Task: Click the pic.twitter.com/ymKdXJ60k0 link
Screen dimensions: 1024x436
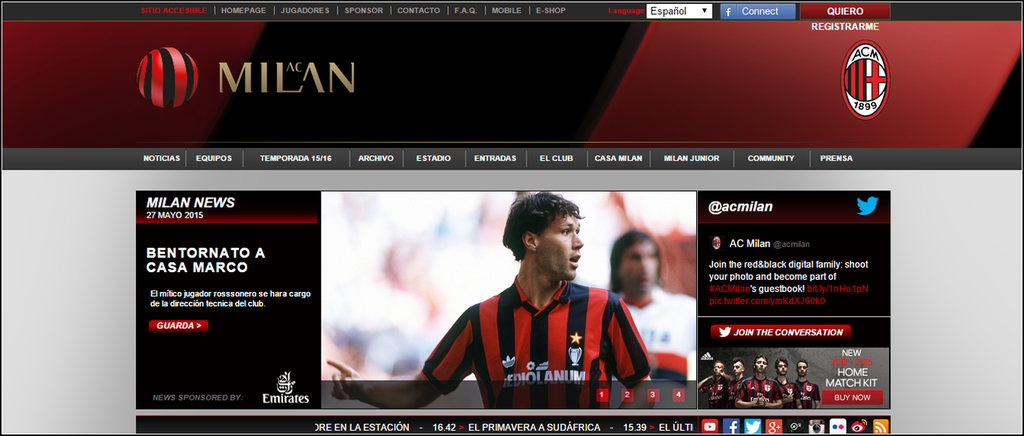Action: [x=767, y=301]
